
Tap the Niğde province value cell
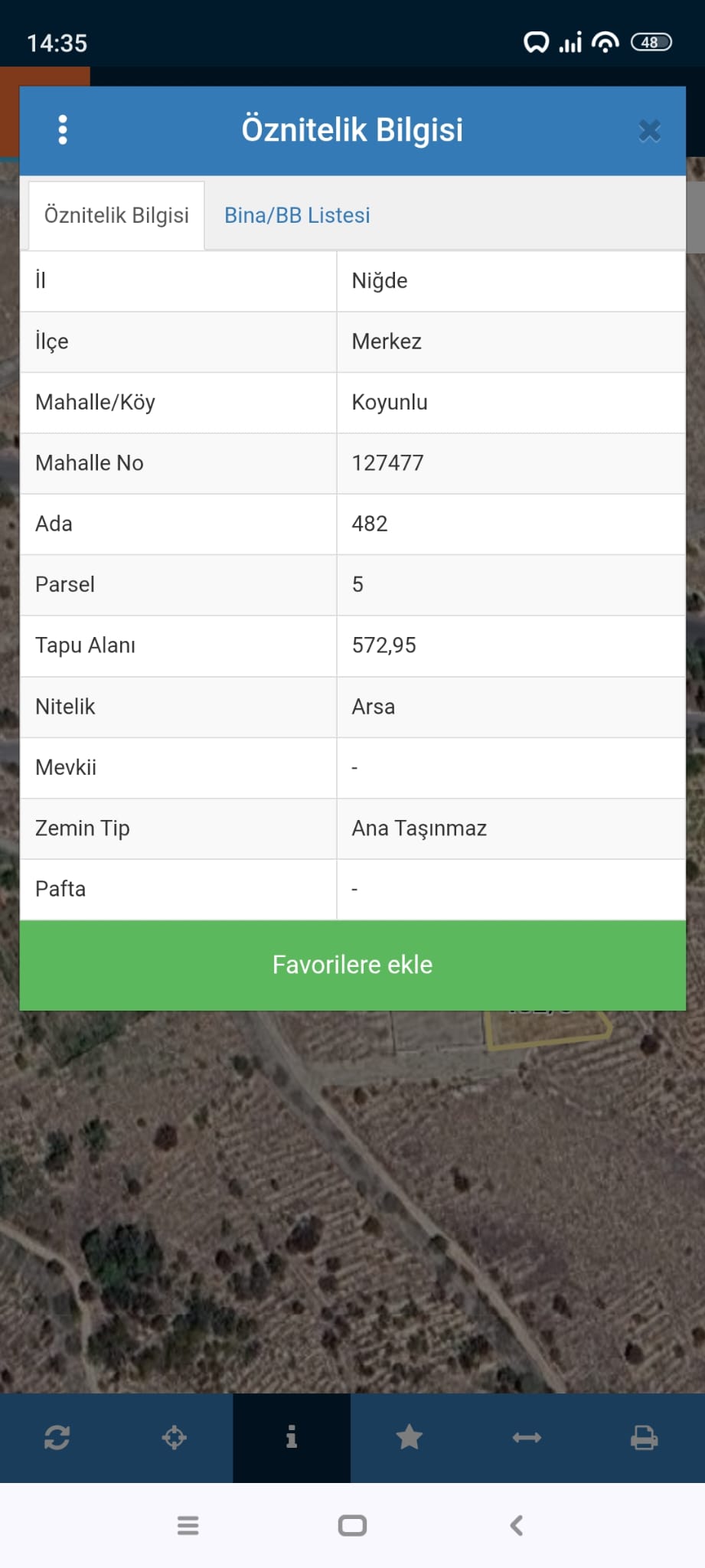coord(380,281)
